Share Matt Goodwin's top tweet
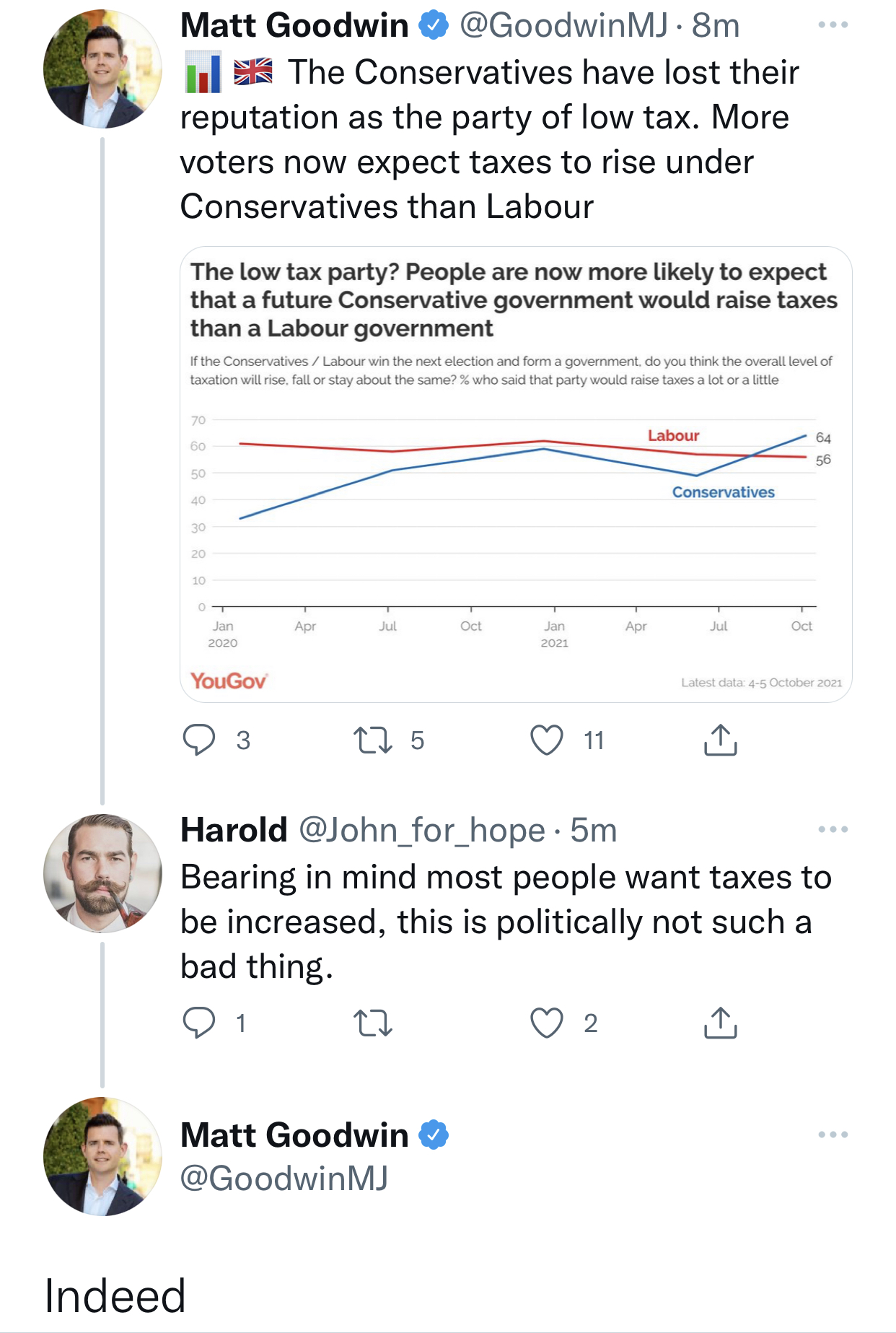The image size is (896, 1333). pos(720,740)
